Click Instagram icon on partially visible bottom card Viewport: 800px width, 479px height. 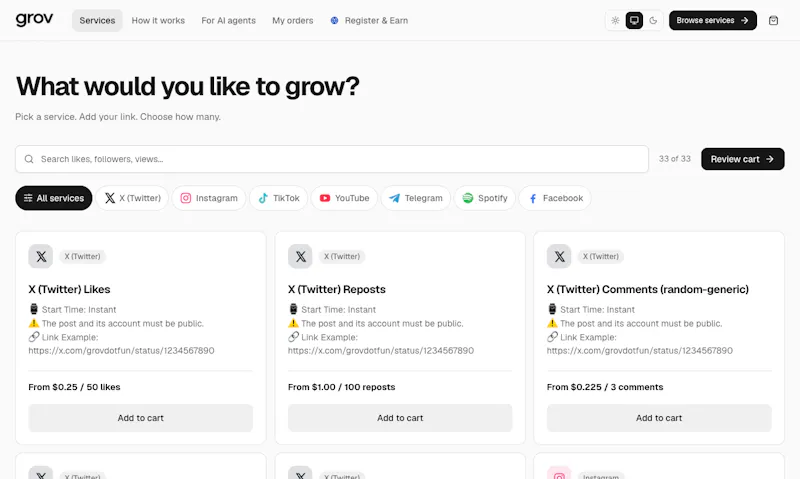[x=559, y=473]
